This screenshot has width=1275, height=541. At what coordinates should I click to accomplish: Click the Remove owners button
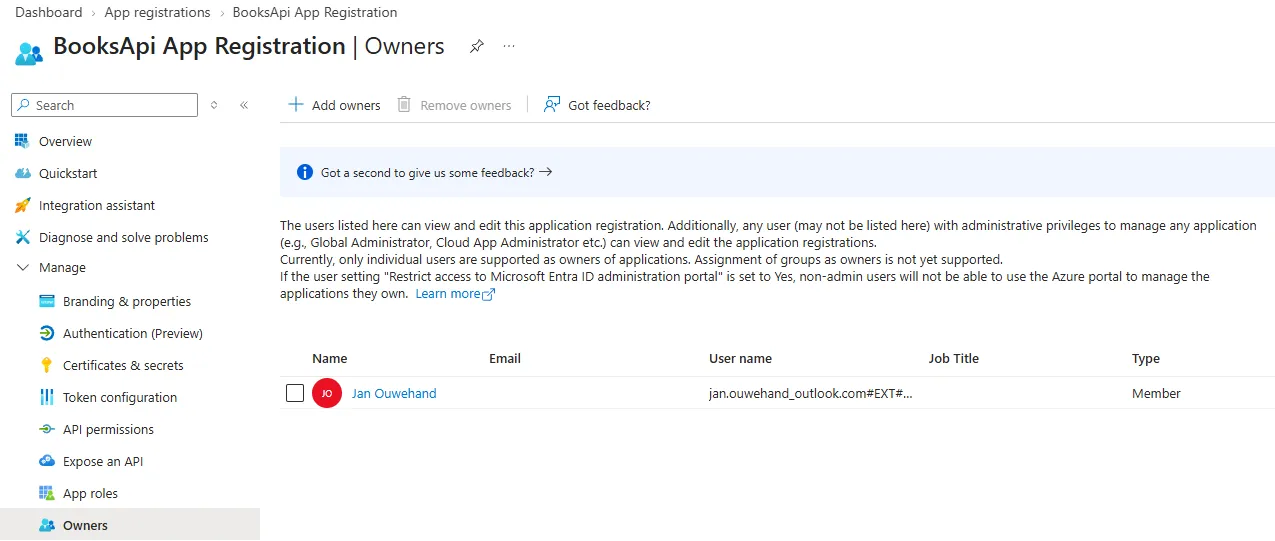click(x=454, y=105)
